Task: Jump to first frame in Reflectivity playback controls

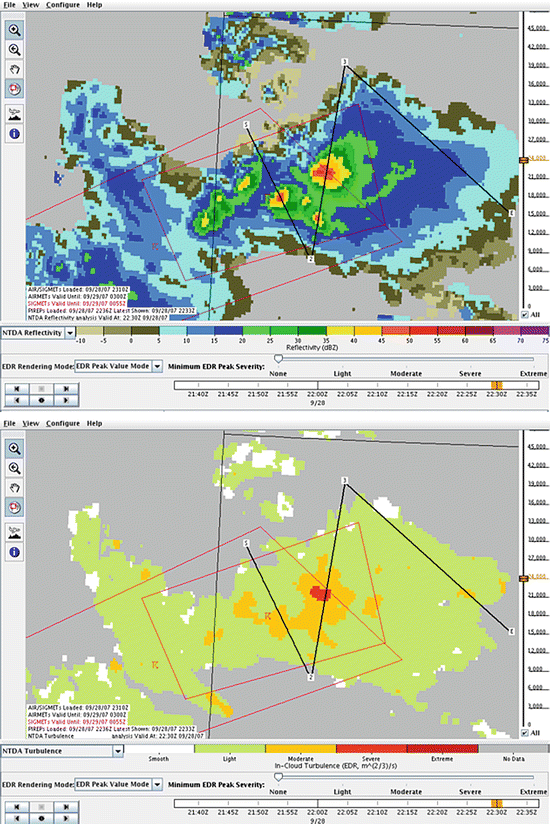Action: (x=17, y=389)
